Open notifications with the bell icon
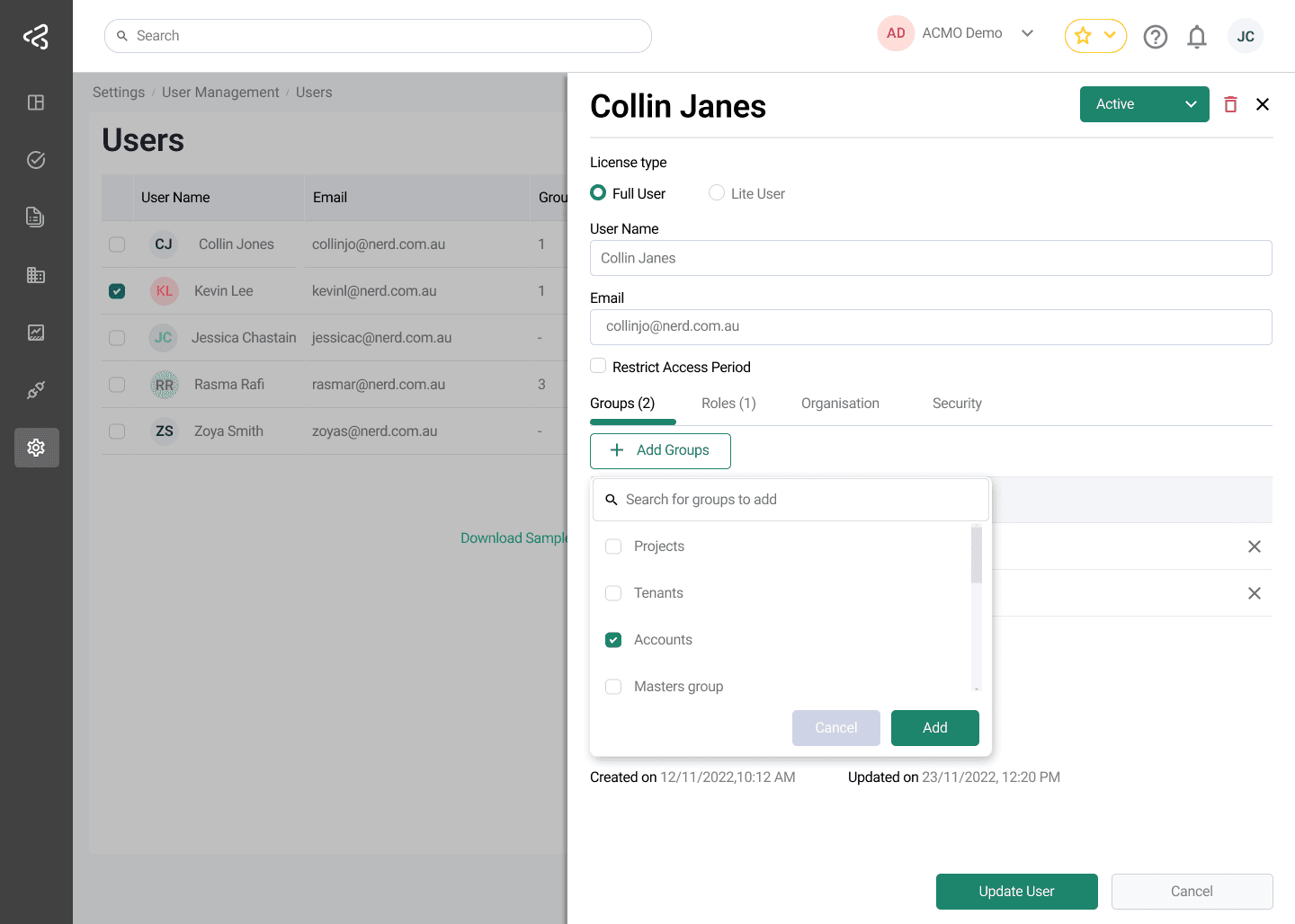 [x=1197, y=36]
